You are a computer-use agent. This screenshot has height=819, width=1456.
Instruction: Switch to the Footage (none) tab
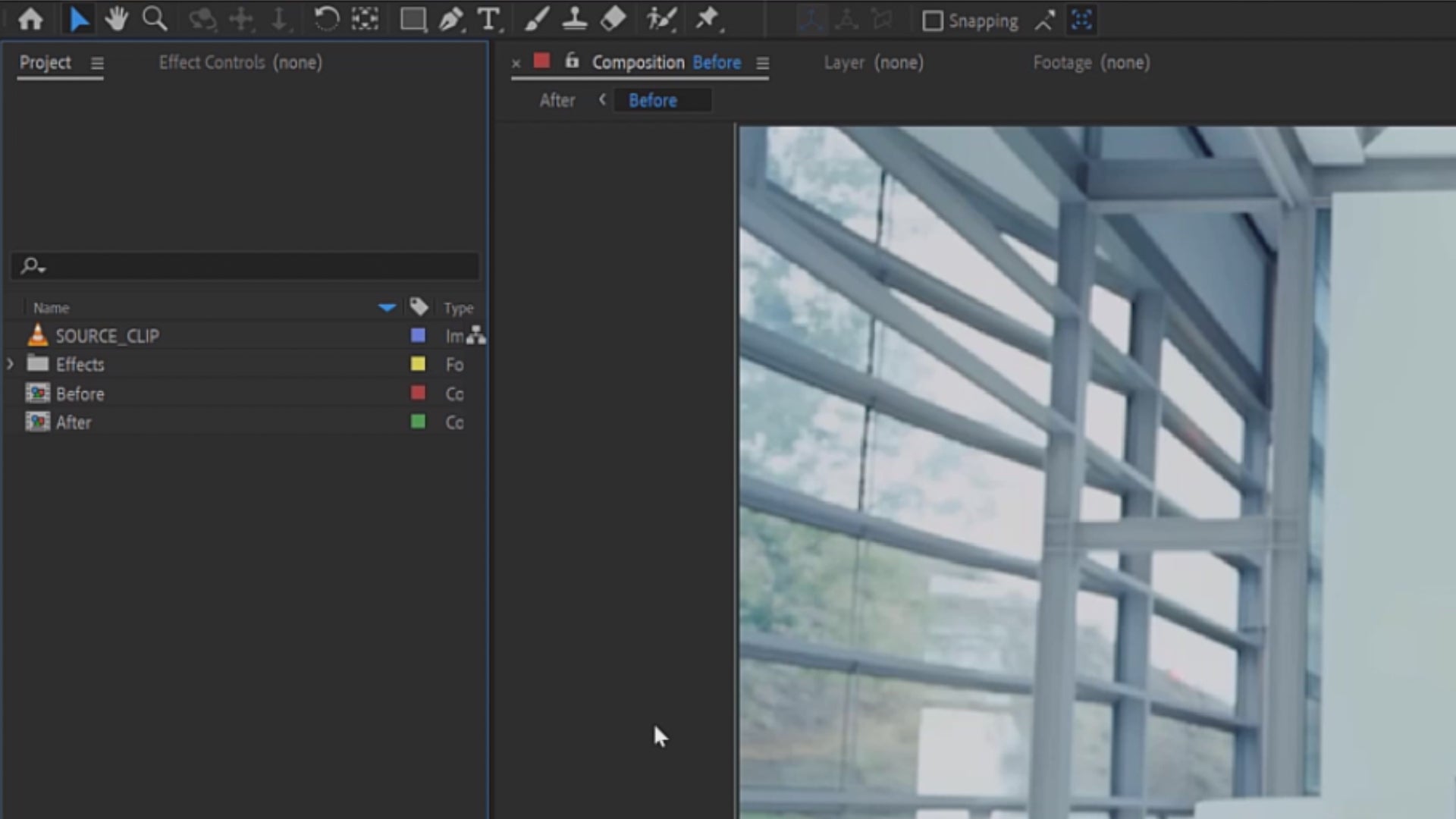1090,62
